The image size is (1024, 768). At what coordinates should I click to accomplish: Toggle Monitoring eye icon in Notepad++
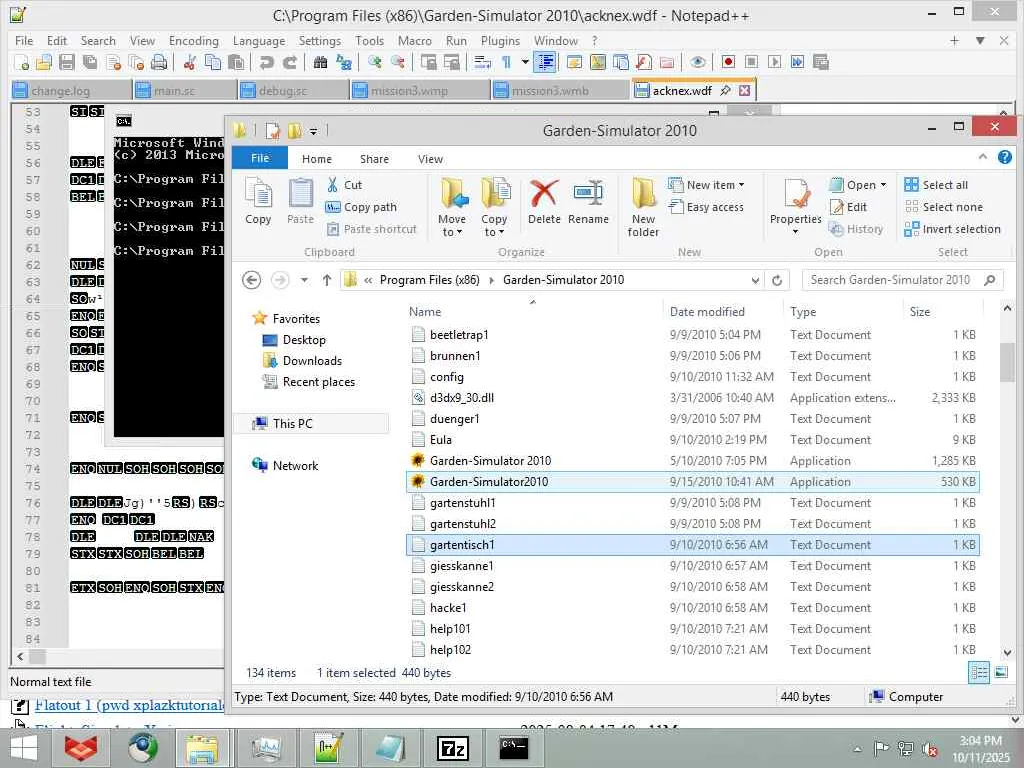pyautogui.click(x=697, y=62)
